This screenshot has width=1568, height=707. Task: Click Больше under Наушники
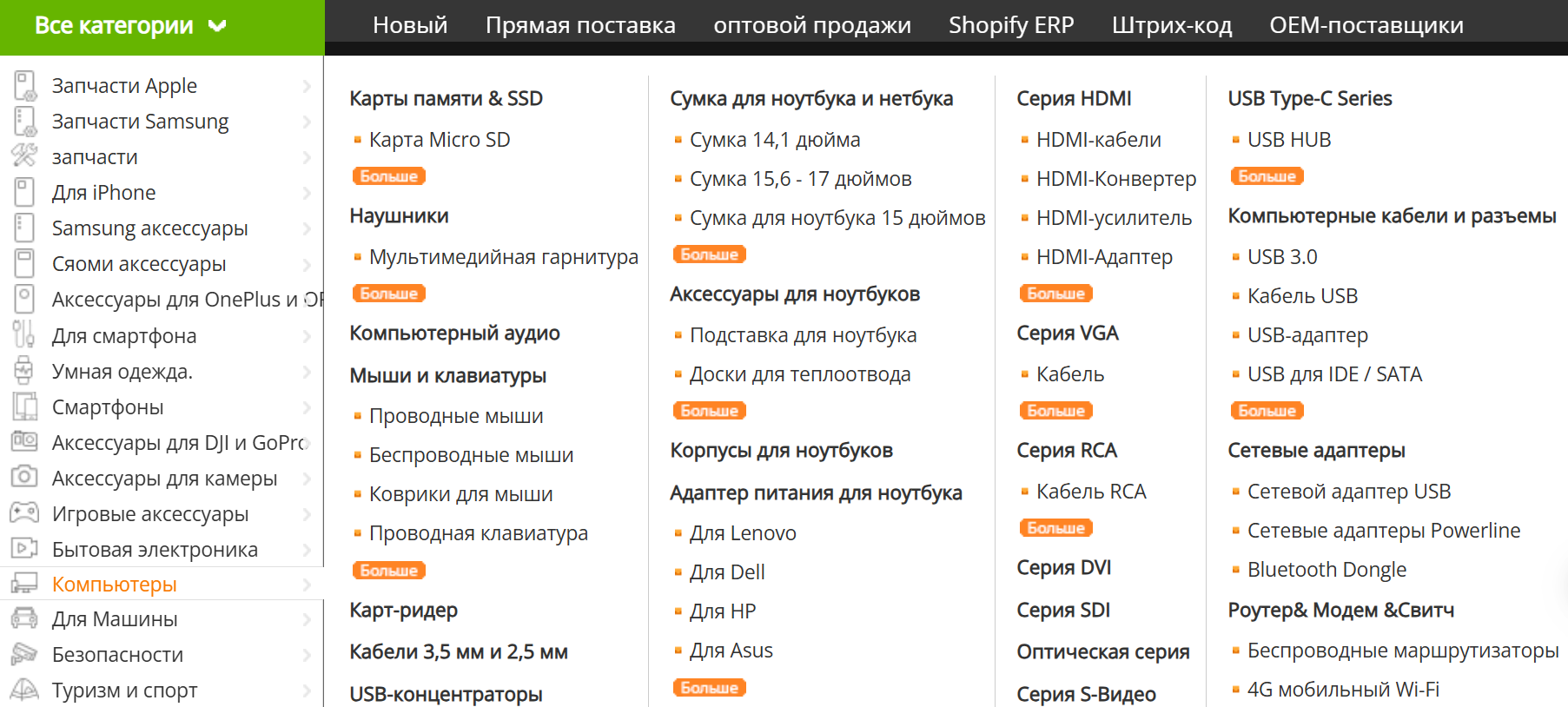[x=388, y=294]
